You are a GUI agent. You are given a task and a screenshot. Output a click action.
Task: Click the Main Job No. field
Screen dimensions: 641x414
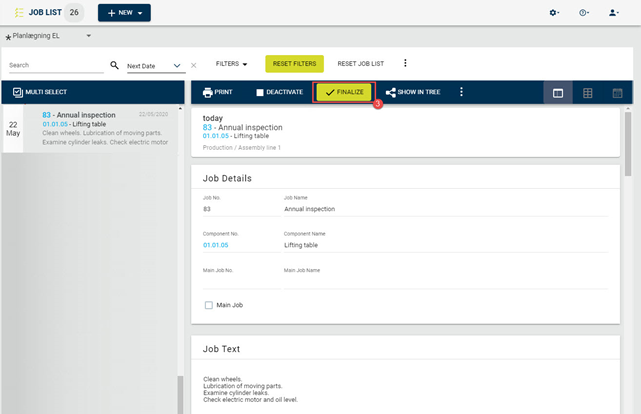(x=241, y=282)
